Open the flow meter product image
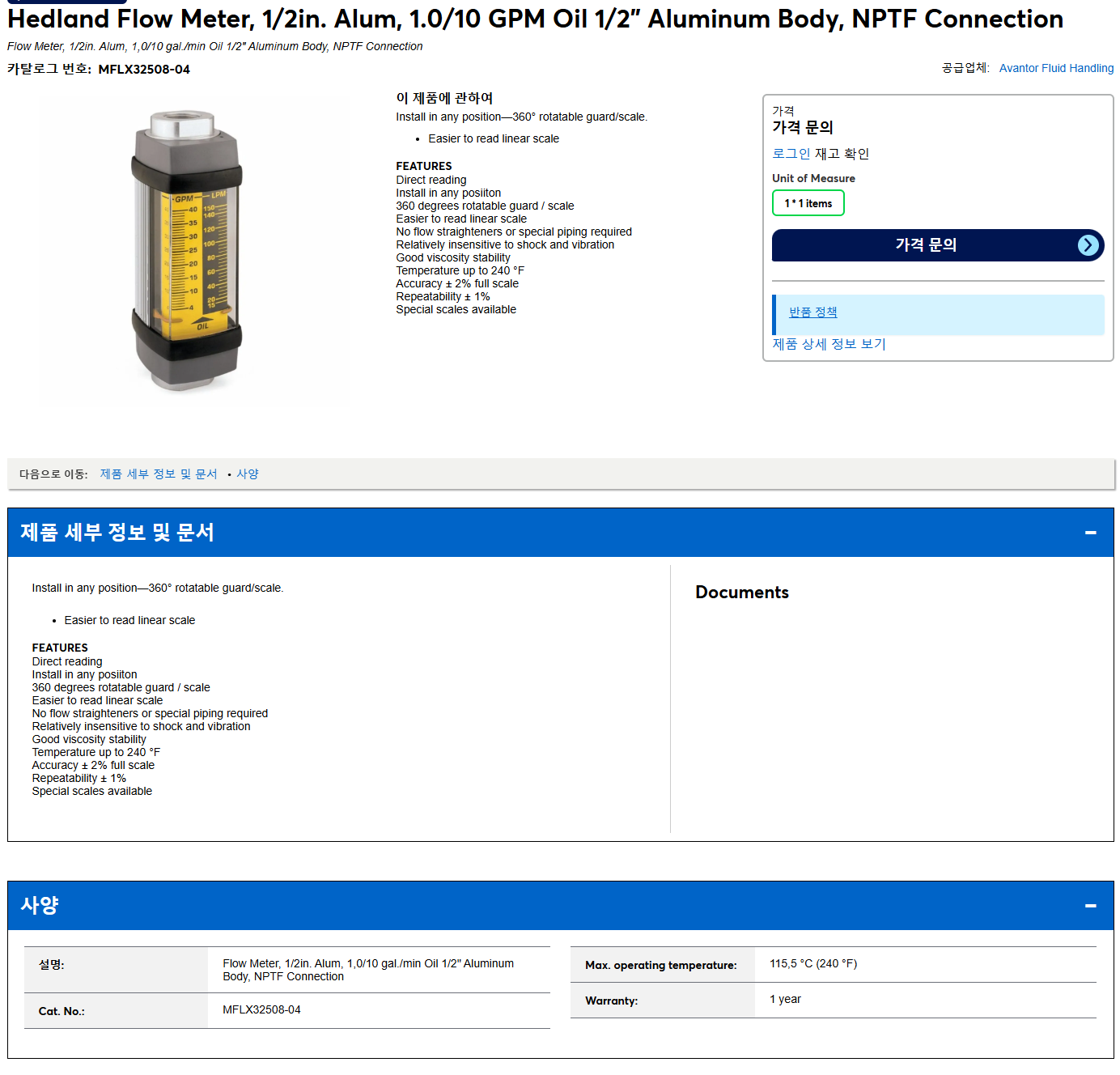Viewport: 1120px width, 1075px height. (x=187, y=251)
